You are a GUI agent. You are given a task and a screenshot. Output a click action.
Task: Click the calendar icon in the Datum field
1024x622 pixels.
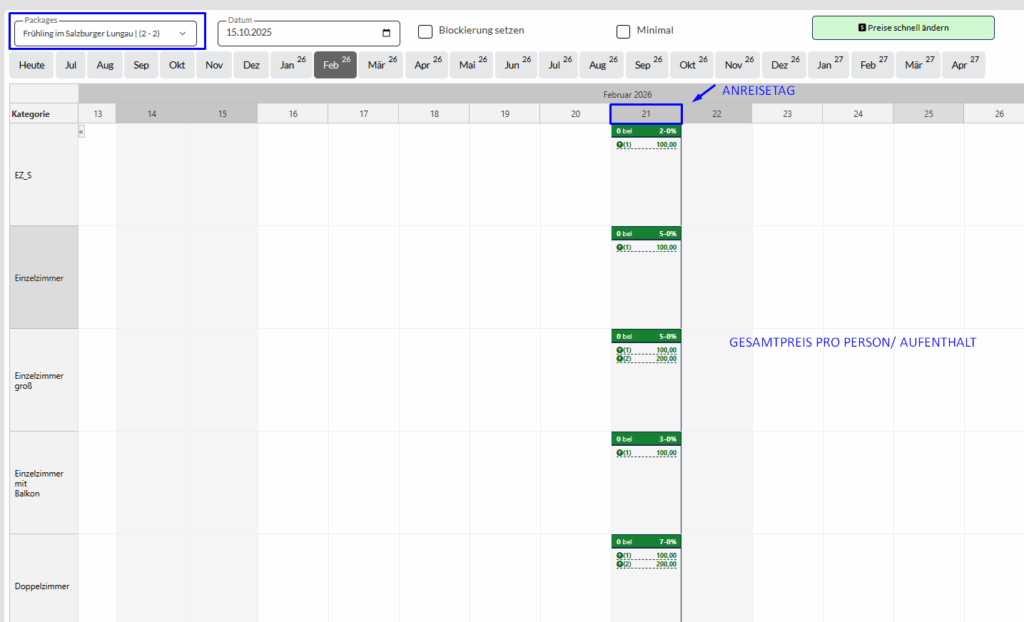(386, 33)
